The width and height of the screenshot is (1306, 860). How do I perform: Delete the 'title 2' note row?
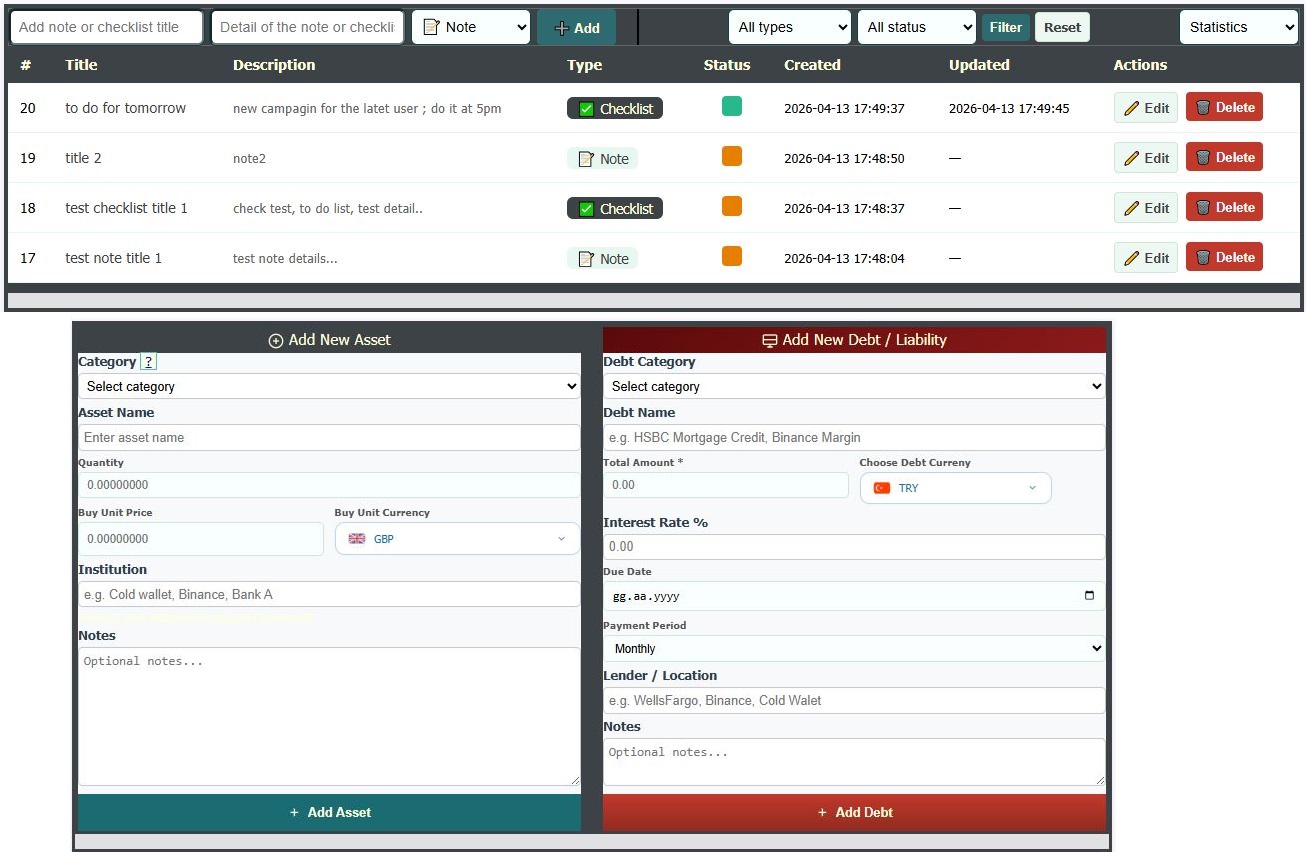pos(1224,157)
